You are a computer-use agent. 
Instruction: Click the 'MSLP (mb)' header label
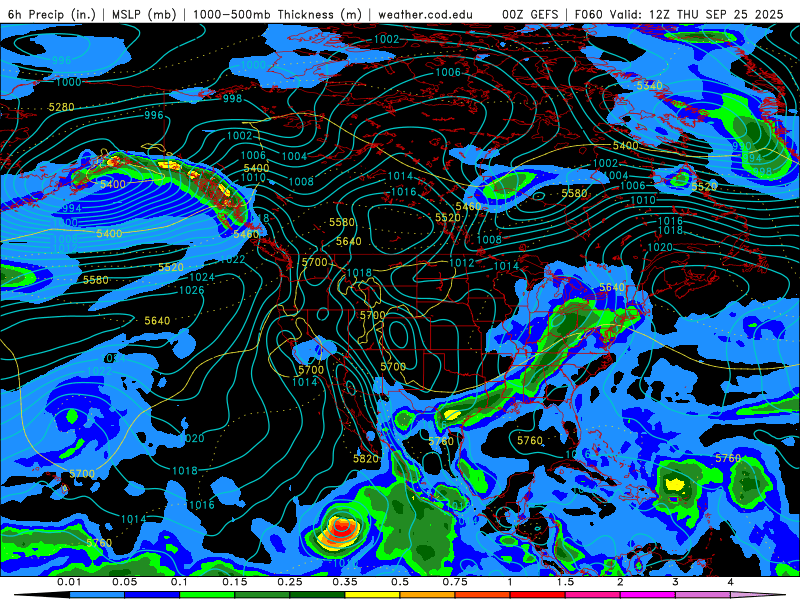144,14
